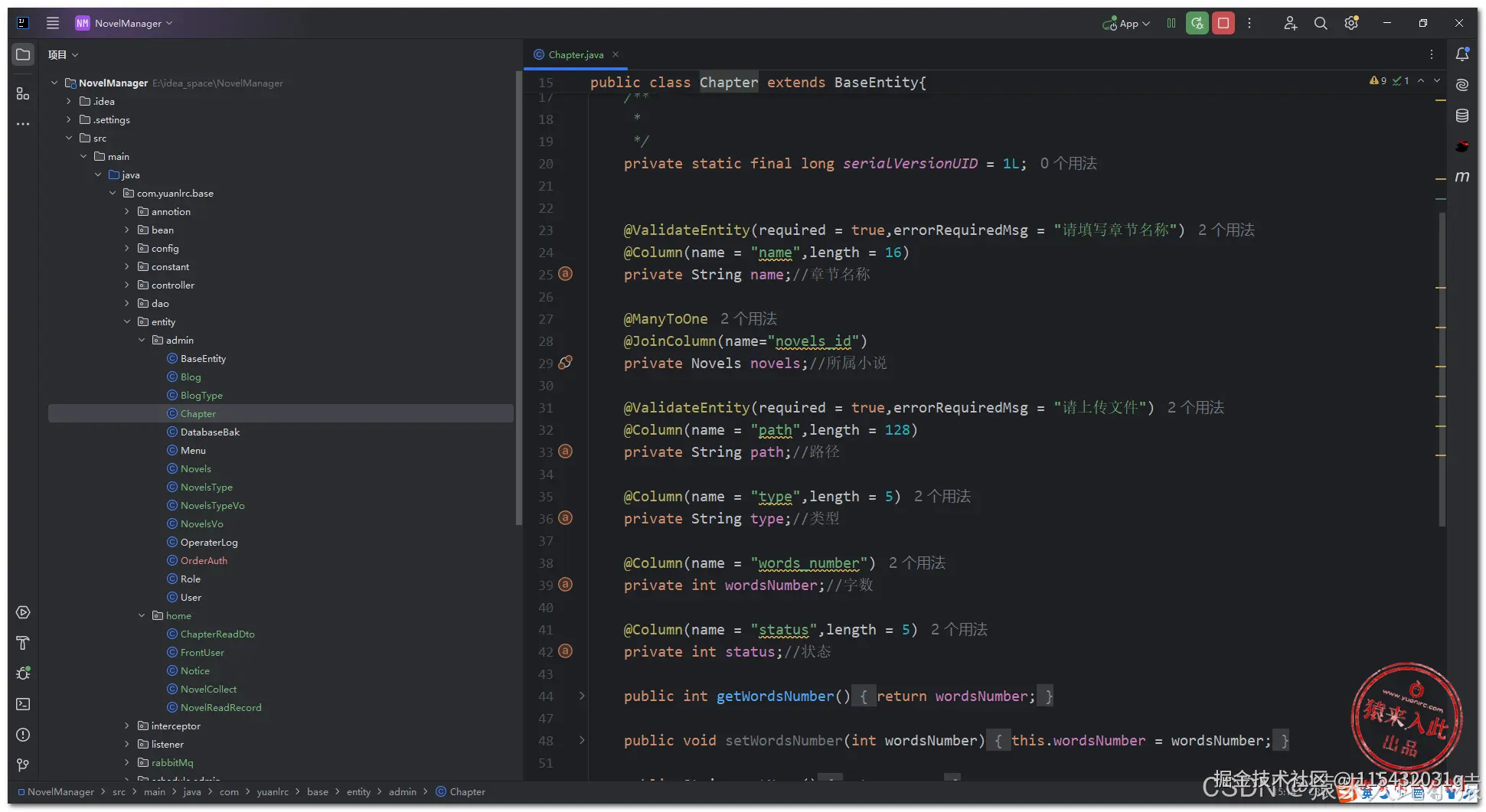
Task: Stop the running App process
Action: click(1223, 24)
